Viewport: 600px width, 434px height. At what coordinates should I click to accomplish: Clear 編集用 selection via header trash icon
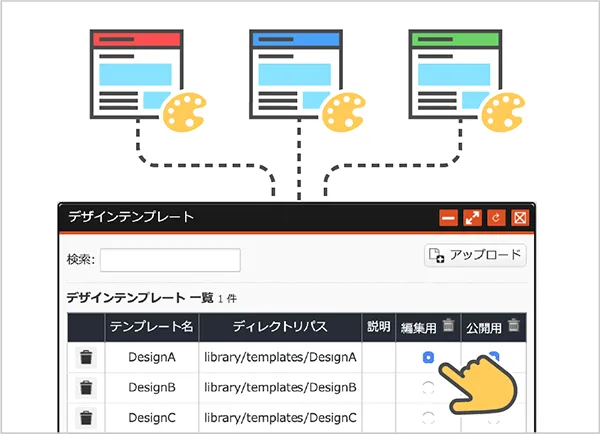449,325
